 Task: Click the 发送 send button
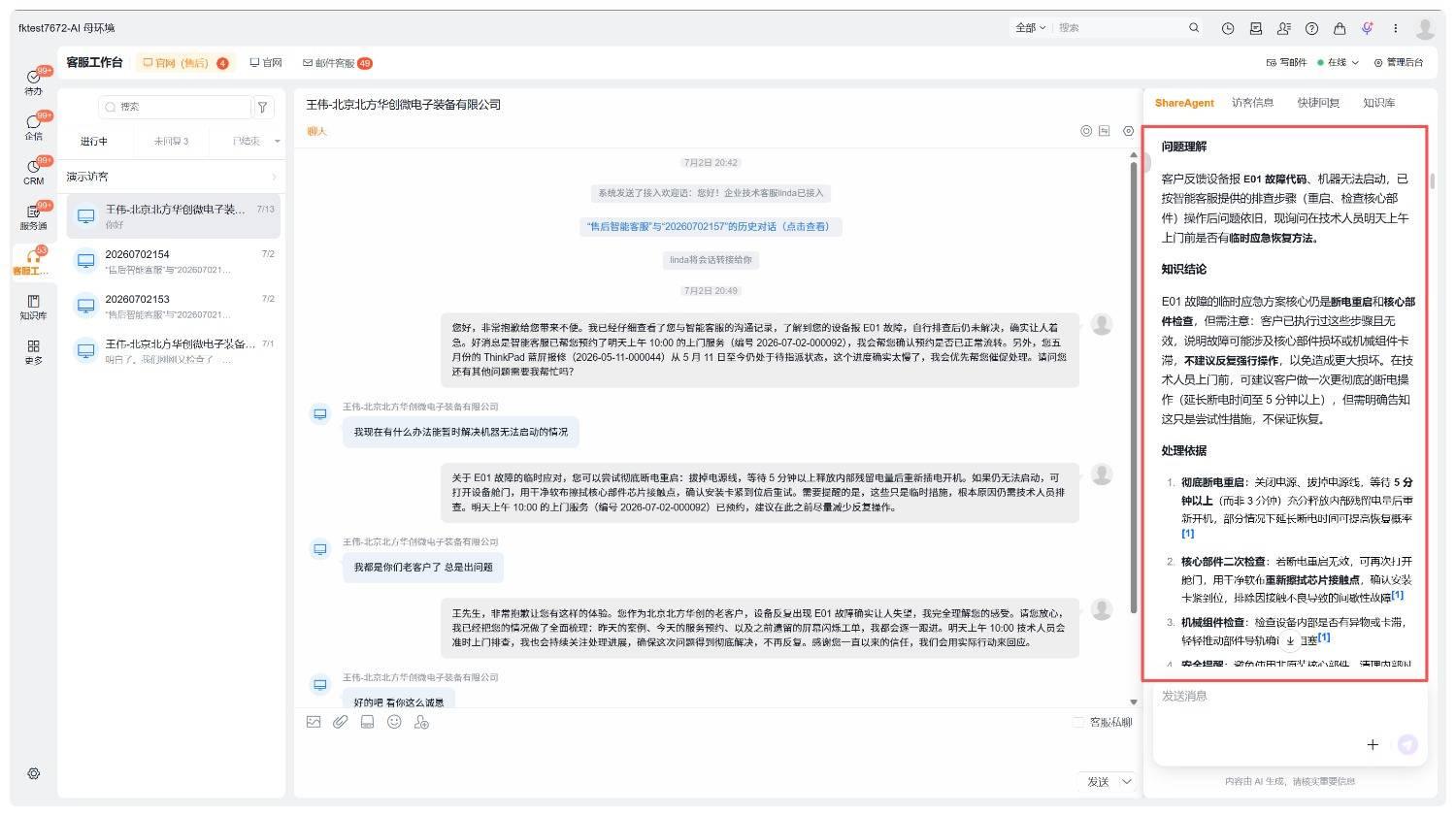click(x=1098, y=782)
